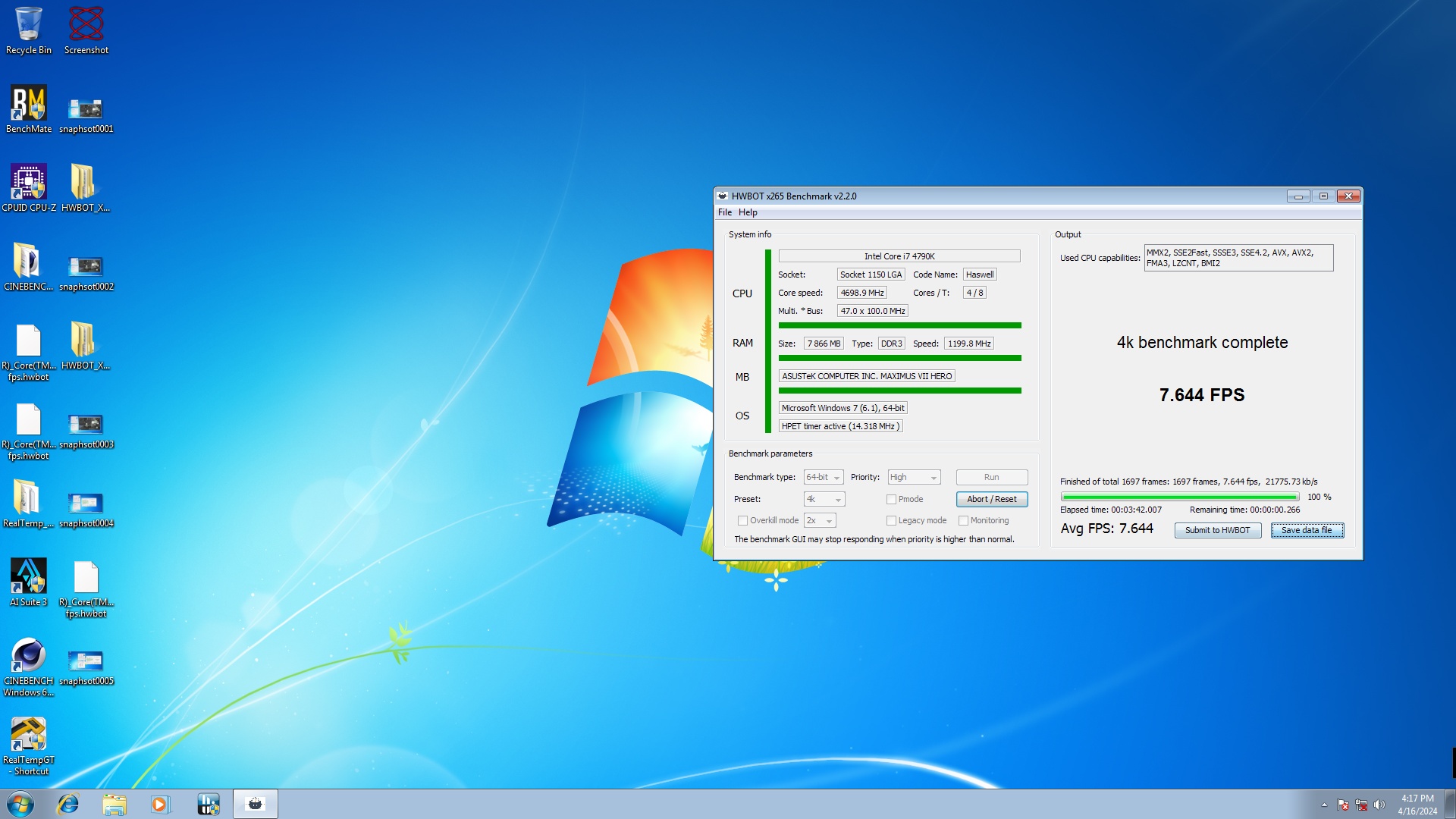Click the Save data file button
This screenshot has height=819, width=1456.
click(x=1307, y=530)
